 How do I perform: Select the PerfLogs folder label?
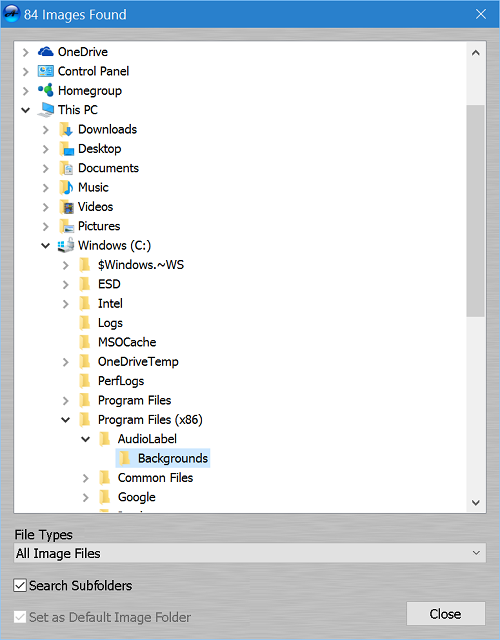point(121,381)
